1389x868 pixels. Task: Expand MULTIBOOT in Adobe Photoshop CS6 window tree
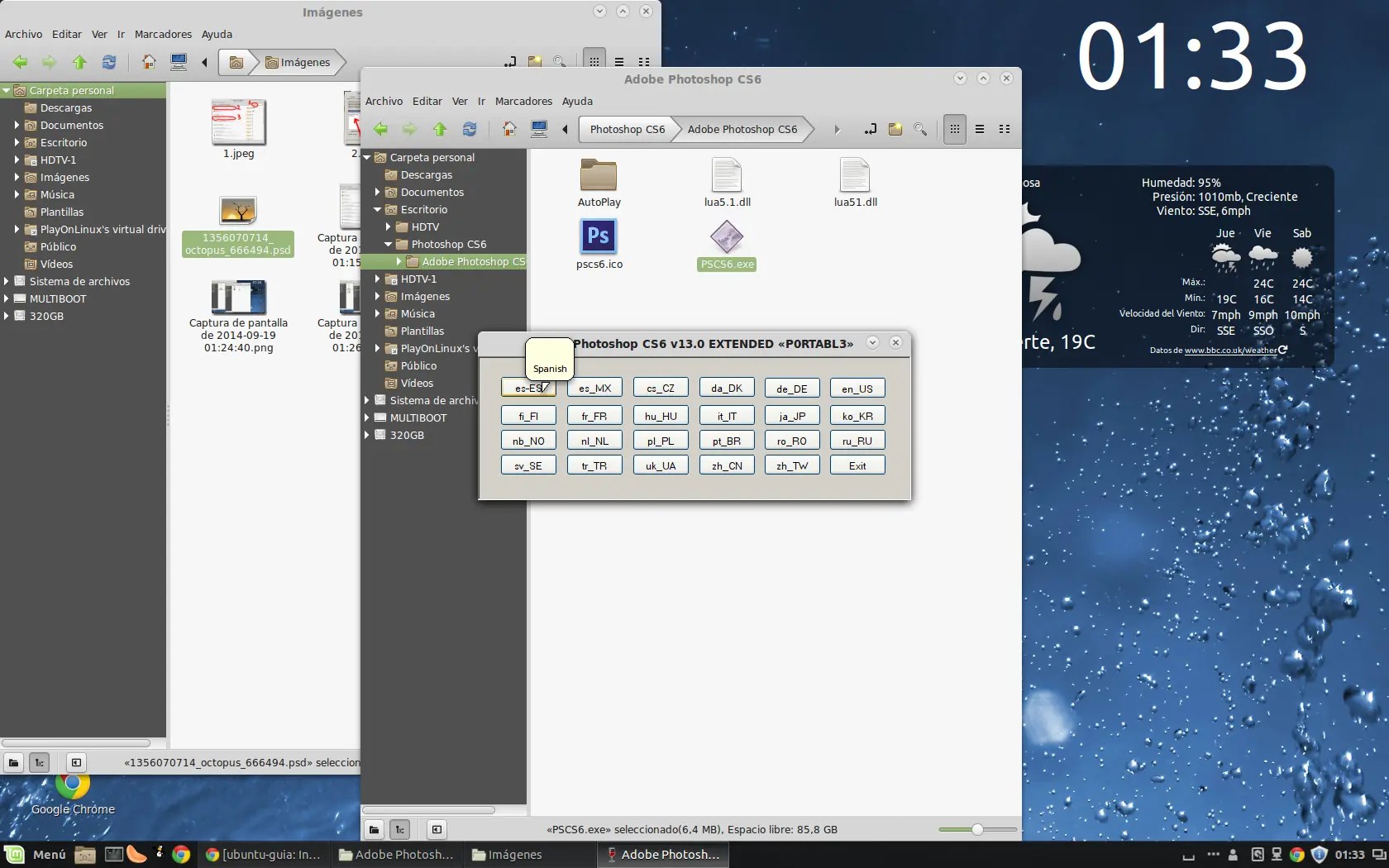coord(367,417)
